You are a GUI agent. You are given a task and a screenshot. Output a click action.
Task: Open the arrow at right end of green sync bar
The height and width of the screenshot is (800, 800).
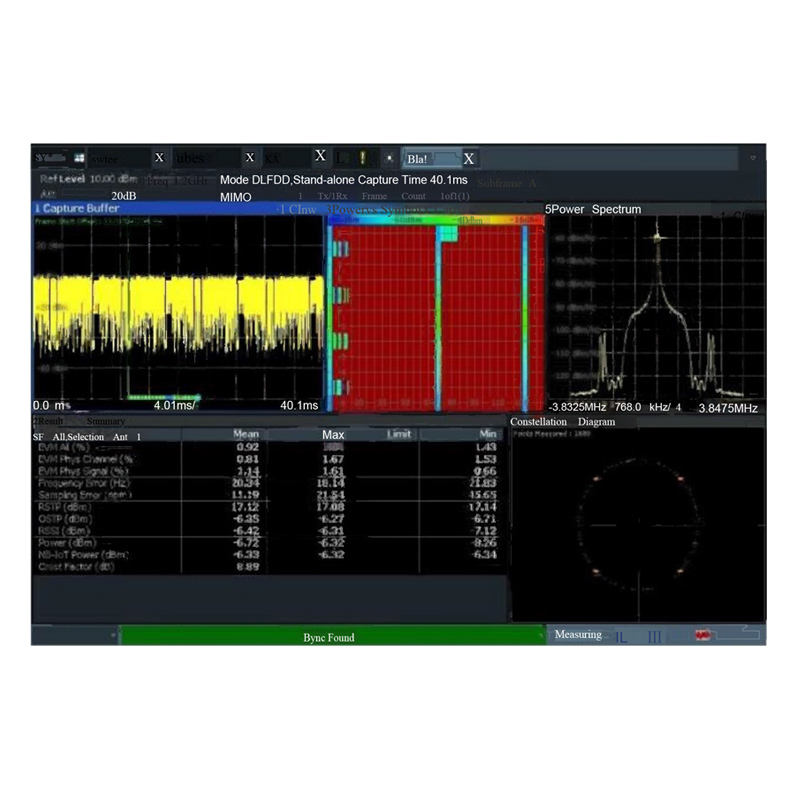coord(541,636)
